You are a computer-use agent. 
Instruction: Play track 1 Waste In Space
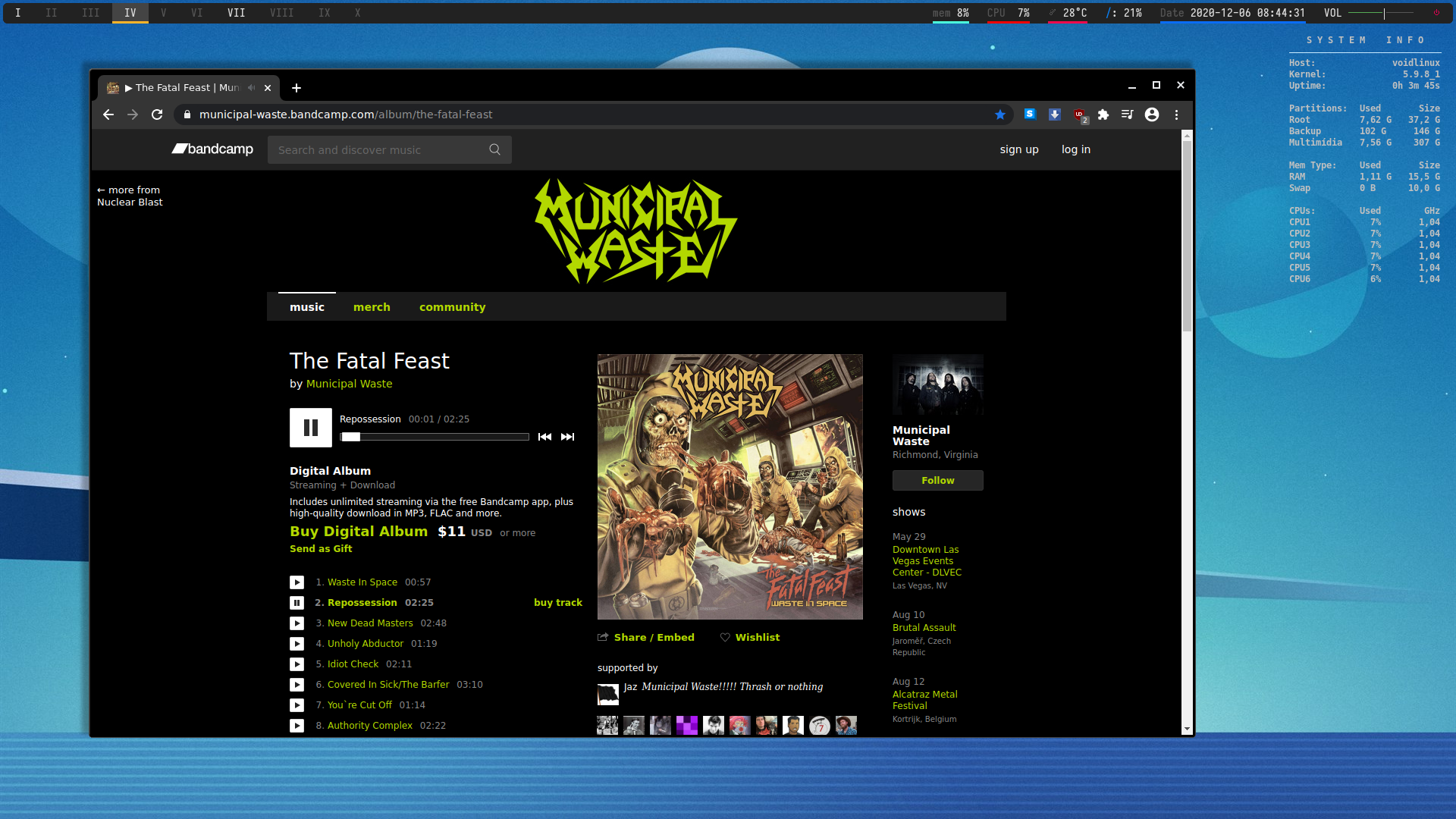point(297,582)
